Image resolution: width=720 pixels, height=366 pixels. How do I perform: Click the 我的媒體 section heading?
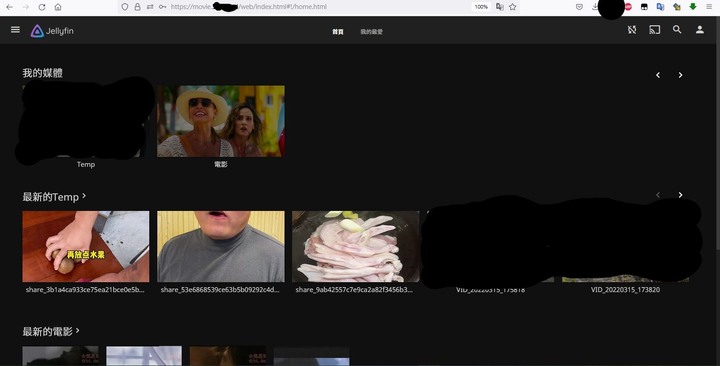pyautogui.click(x=42, y=73)
